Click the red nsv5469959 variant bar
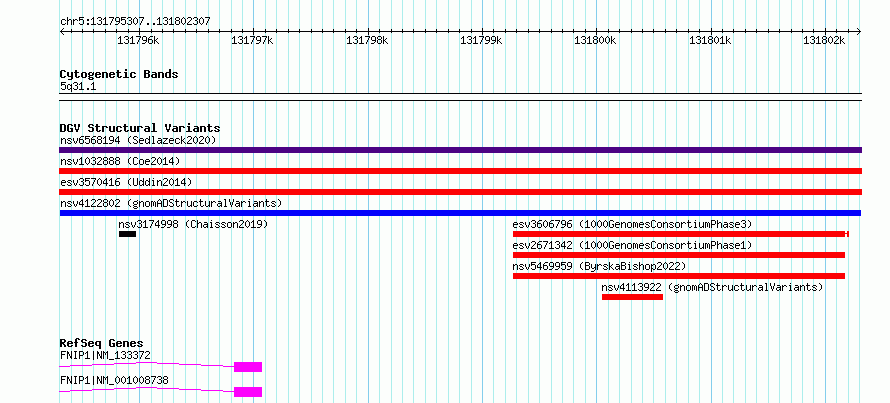The height and width of the screenshot is (403, 890). (x=679, y=276)
